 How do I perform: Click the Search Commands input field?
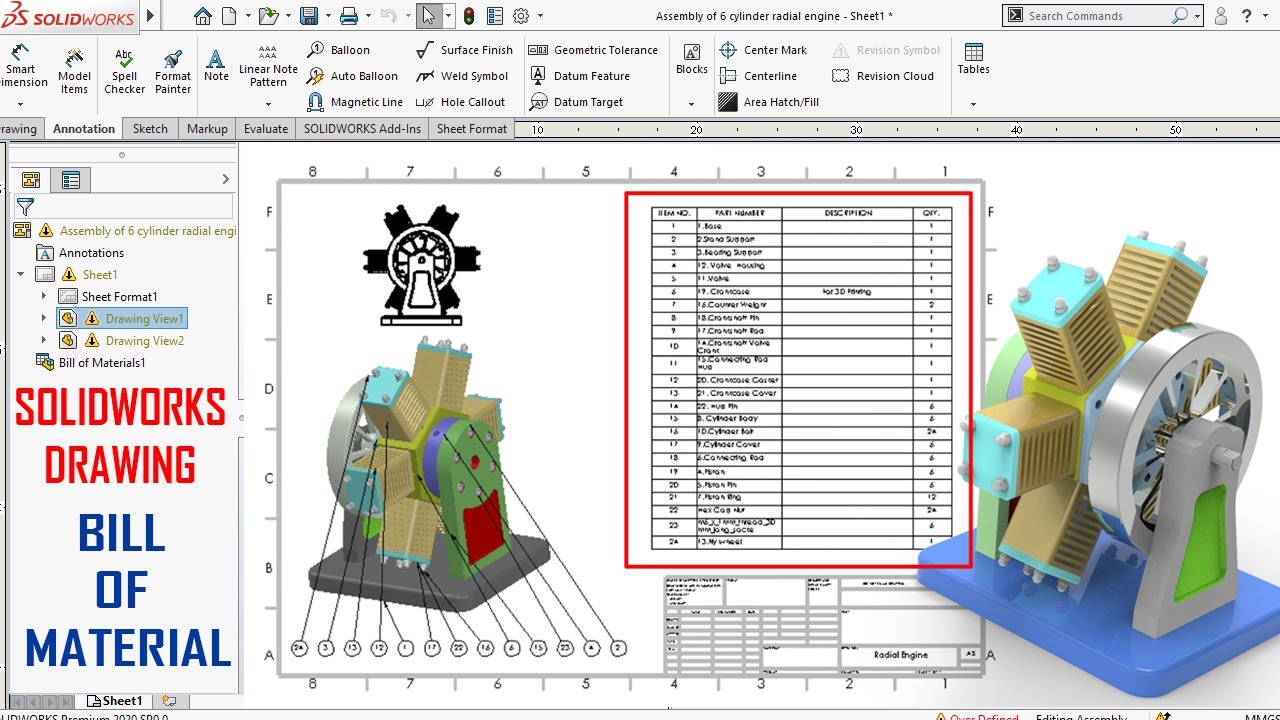[x=1098, y=16]
